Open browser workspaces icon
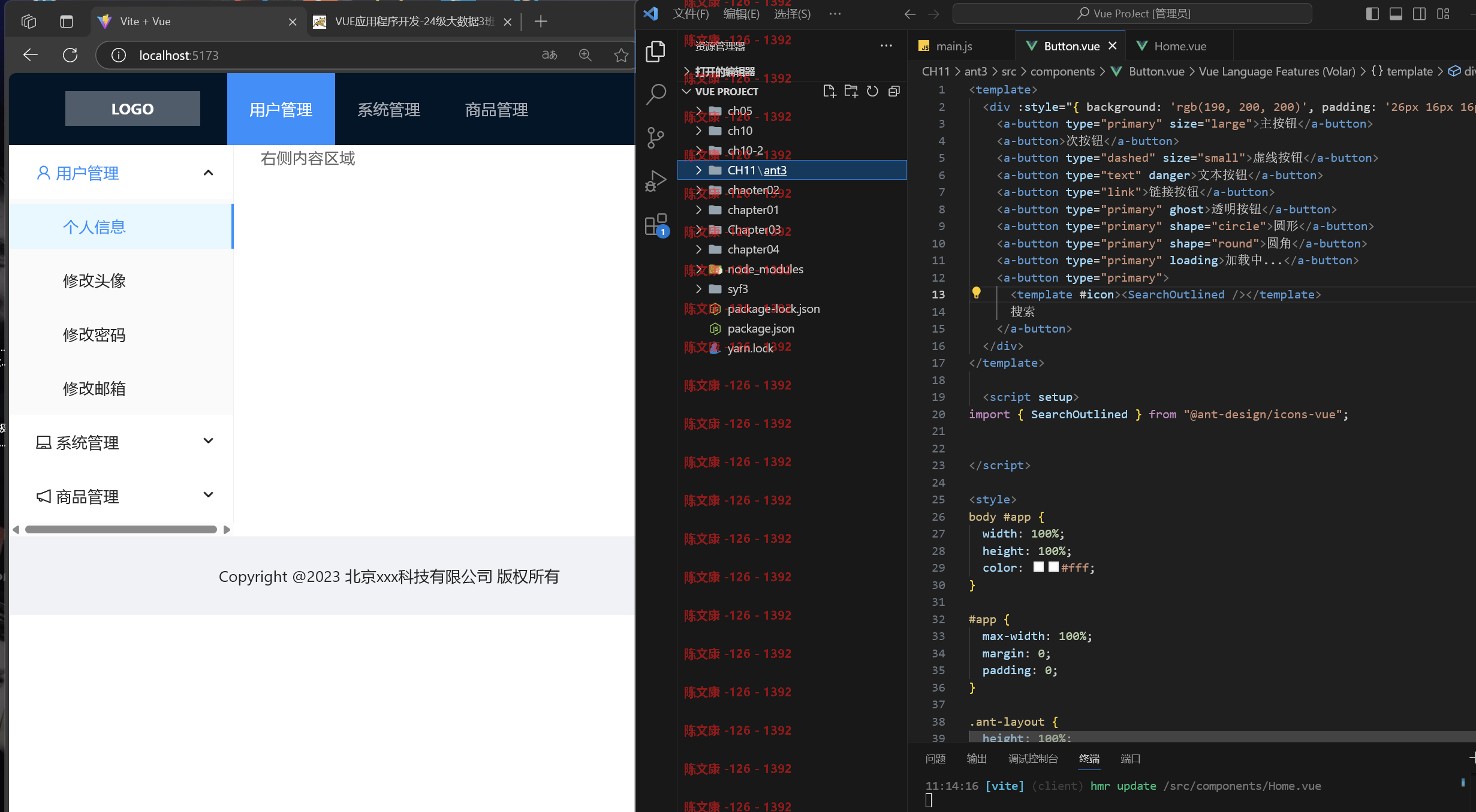The width and height of the screenshot is (1476, 812). (x=29, y=22)
